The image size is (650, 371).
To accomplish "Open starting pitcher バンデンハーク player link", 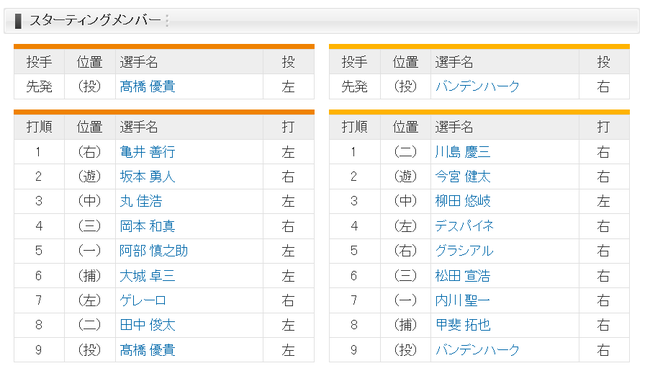I will coord(477,87).
